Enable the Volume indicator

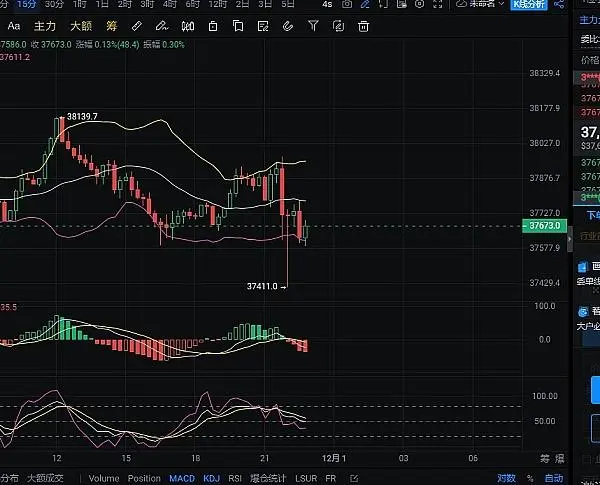click(x=104, y=478)
